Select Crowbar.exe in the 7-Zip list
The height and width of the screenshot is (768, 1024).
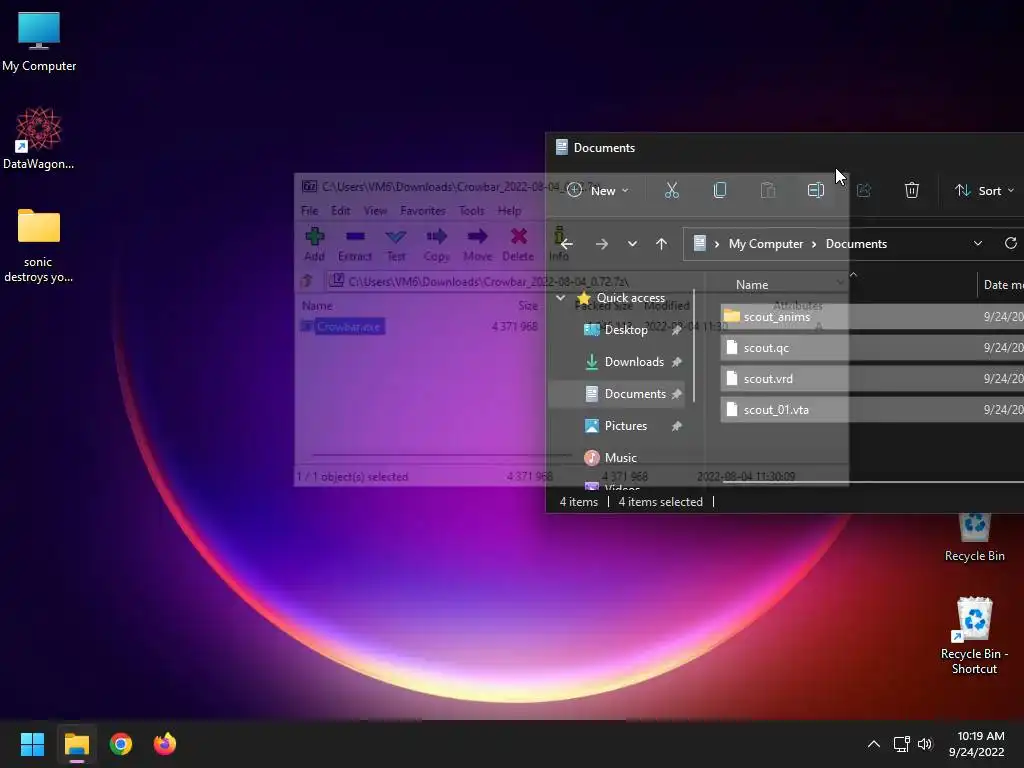tap(349, 327)
